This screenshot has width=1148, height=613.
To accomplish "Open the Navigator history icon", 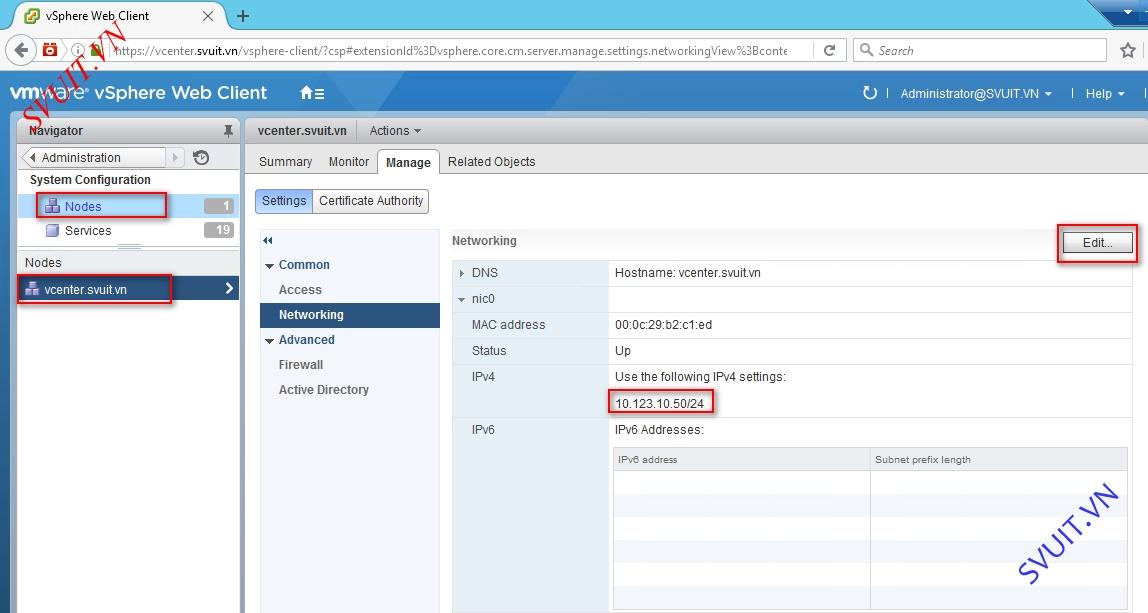I will [x=201, y=157].
